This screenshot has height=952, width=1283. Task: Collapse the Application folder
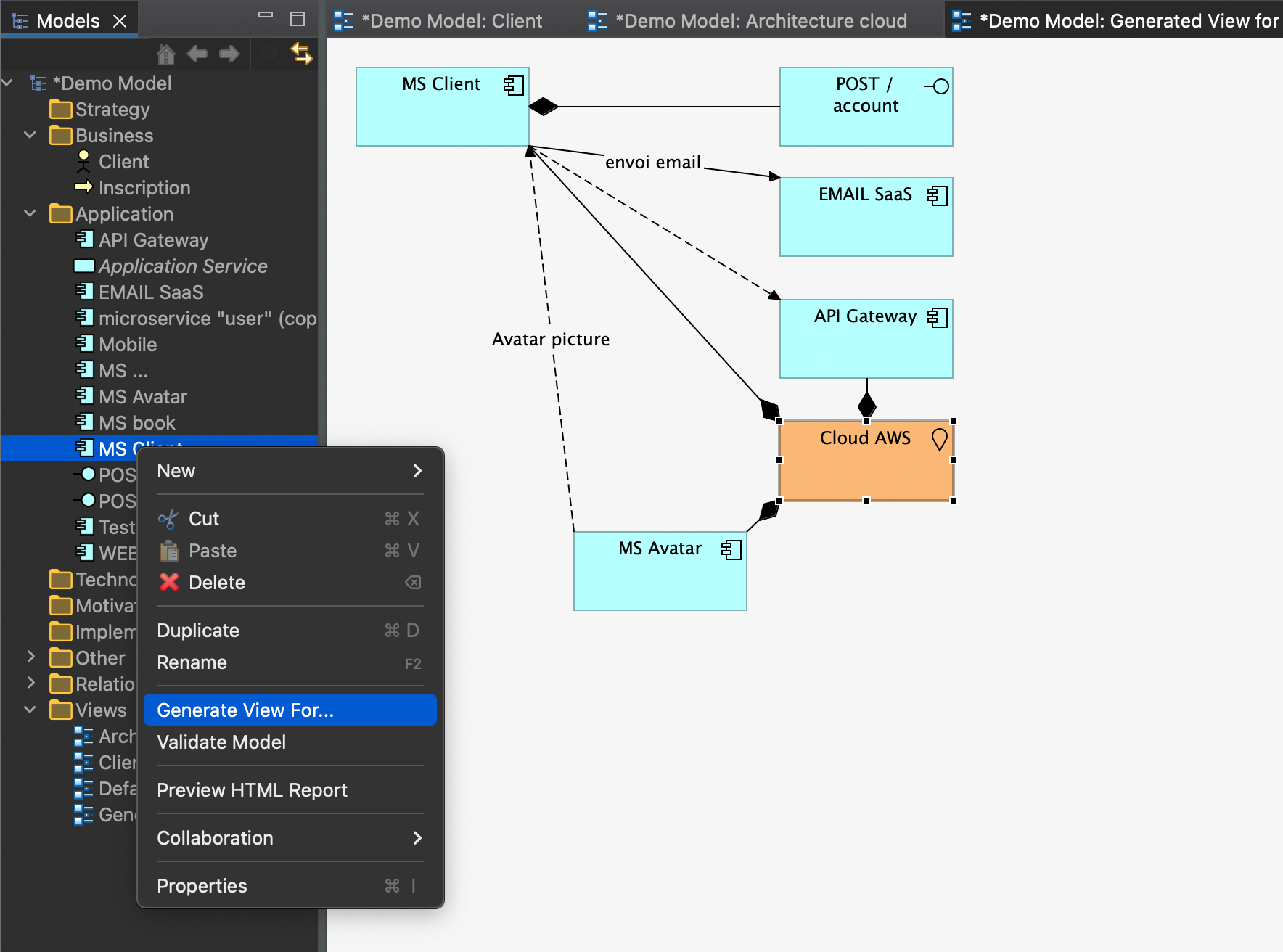tap(30, 213)
